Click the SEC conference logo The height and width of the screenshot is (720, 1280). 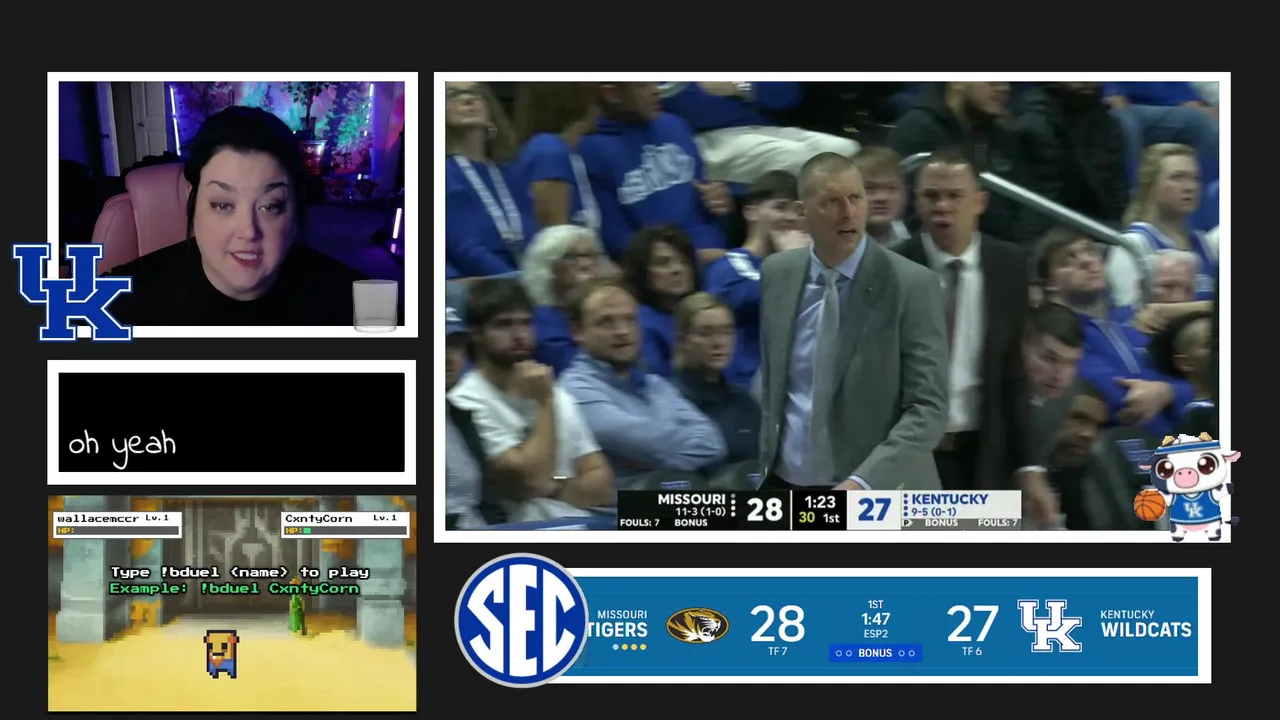coord(521,620)
